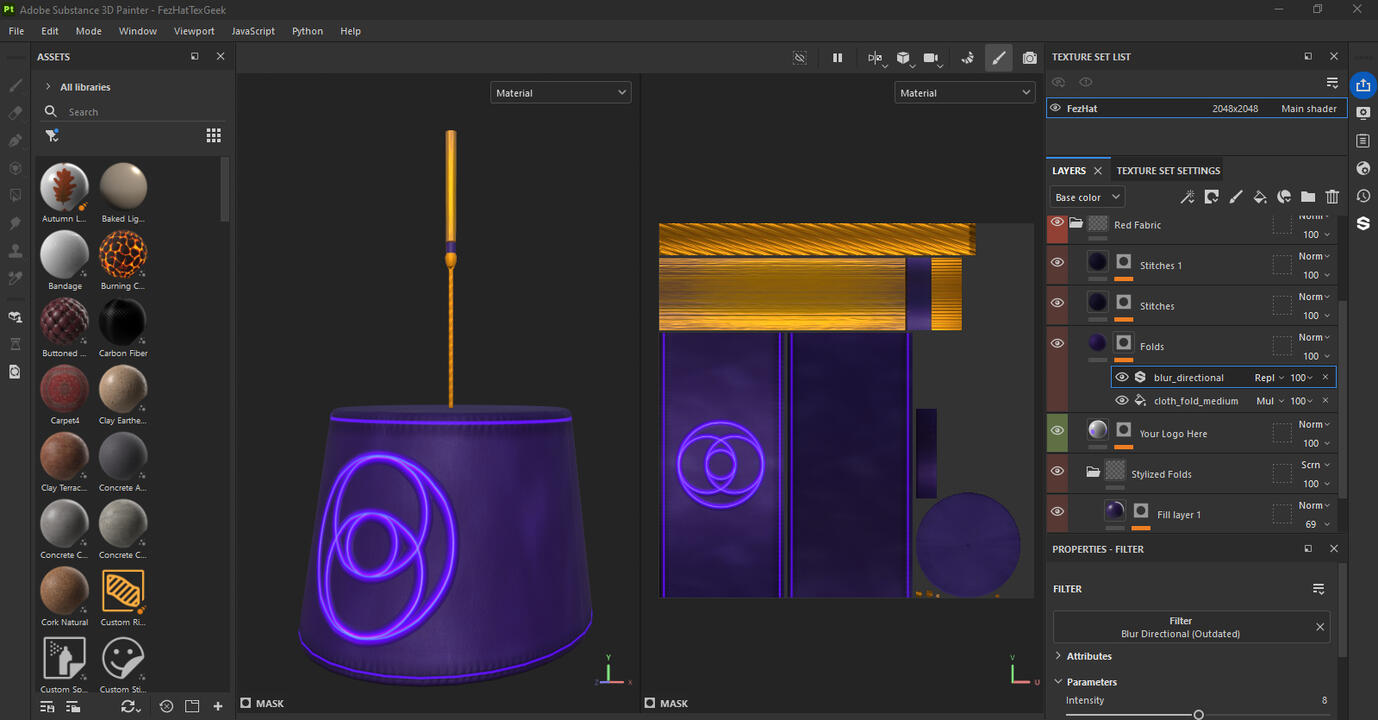This screenshot has height=720, width=1378.
Task: Click the MASK label in left viewport
Action: tap(270, 703)
